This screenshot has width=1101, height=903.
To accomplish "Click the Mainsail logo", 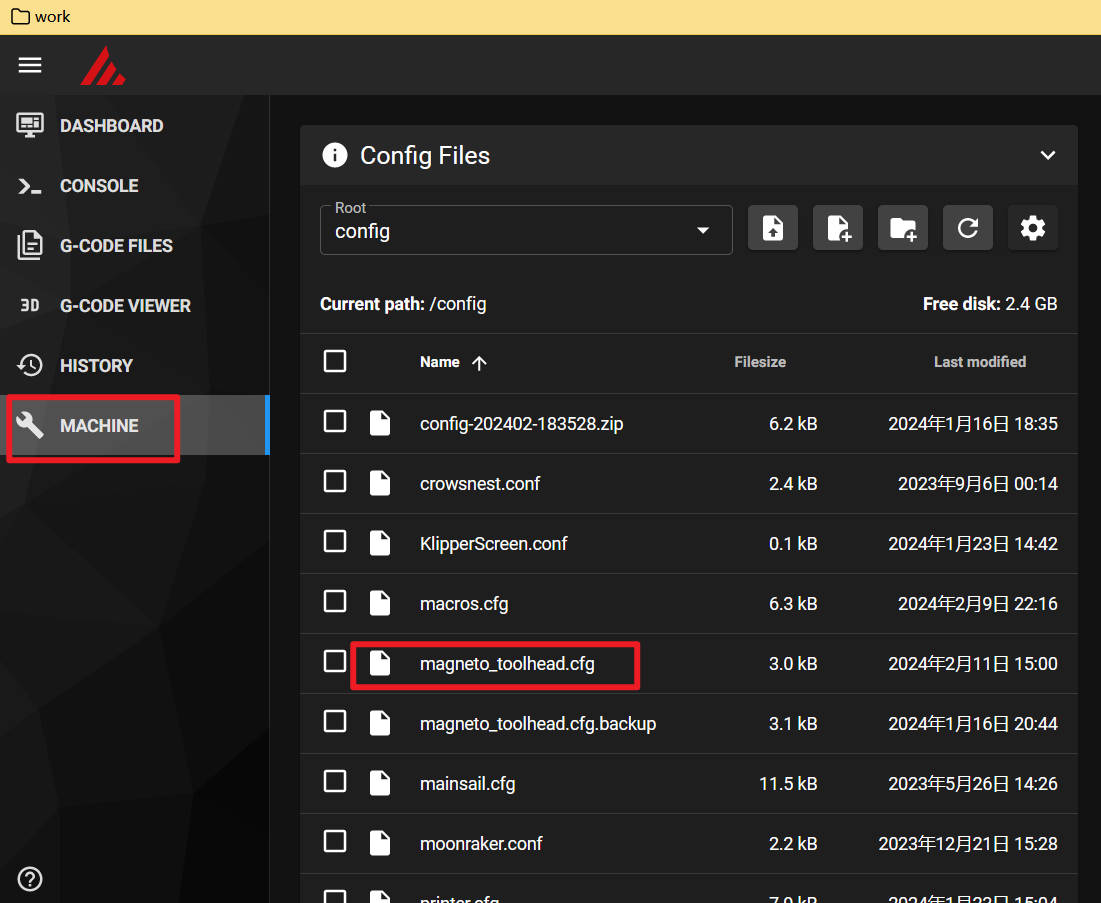I will pyautogui.click(x=103, y=65).
